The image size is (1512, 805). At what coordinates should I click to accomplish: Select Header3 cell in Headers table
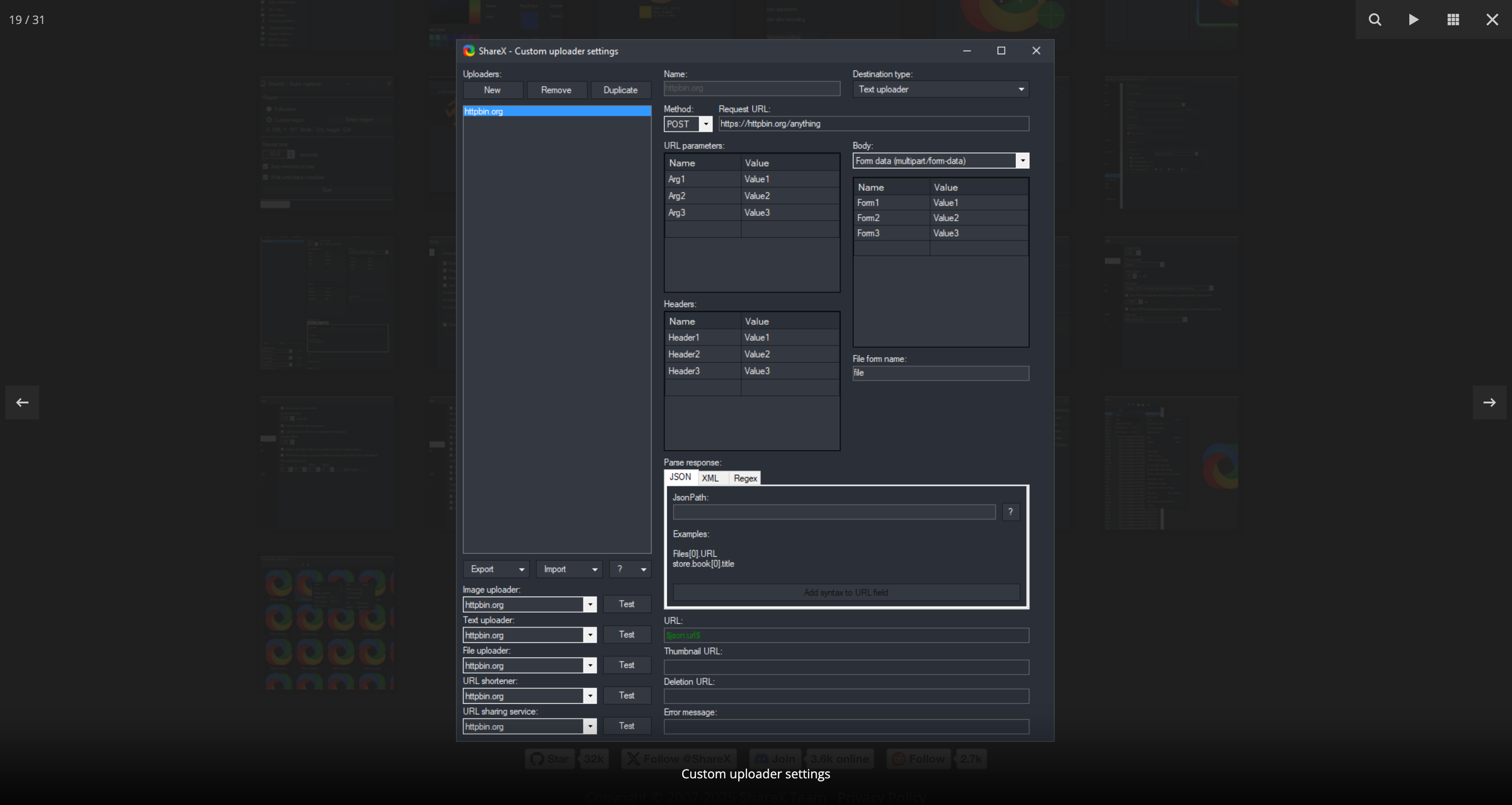click(x=703, y=371)
